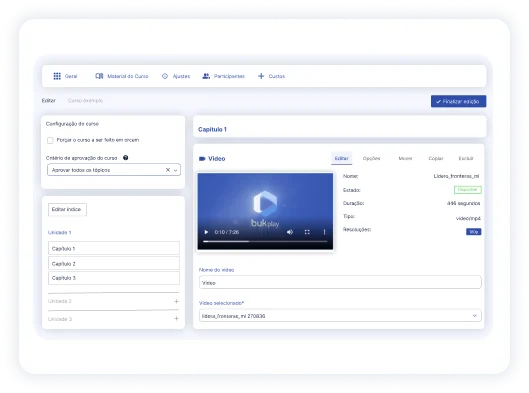Click the Ajustes clock icon

(x=165, y=76)
